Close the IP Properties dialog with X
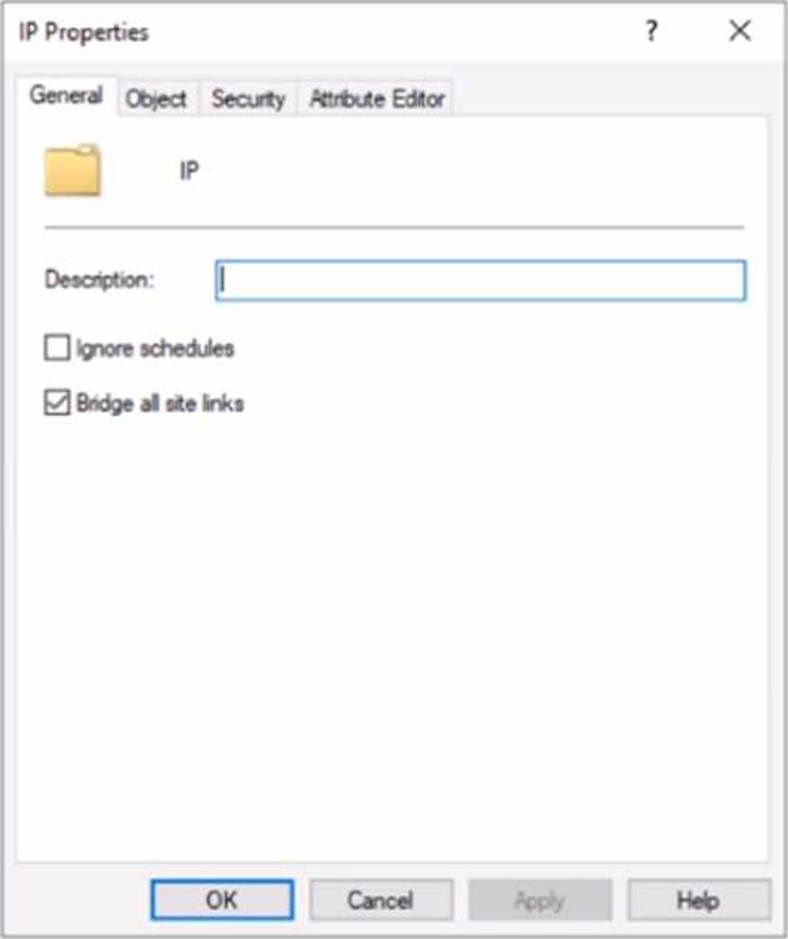Viewport: 788px width, 939px height. click(x=740, y=31)
